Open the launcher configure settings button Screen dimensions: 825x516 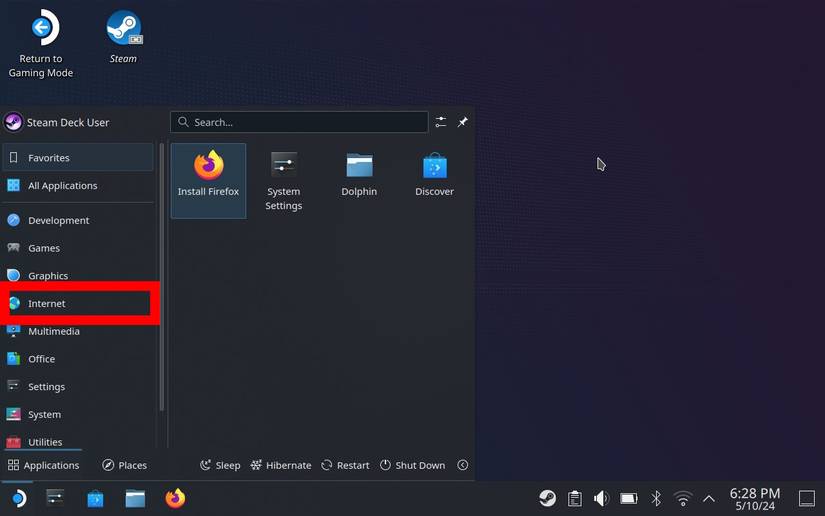click(x=441, y=122)
